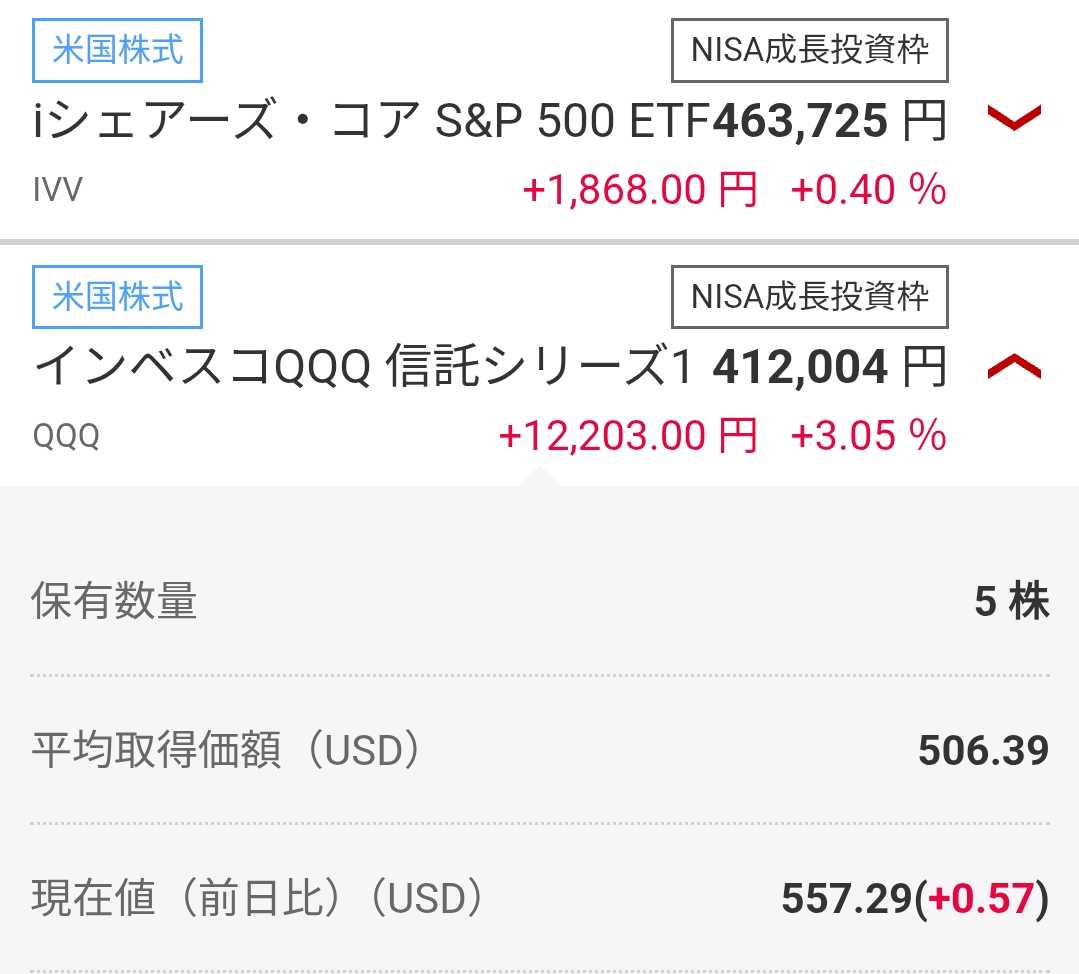Image resolution: width=1079 pixels, height=974 pixels.
Task: Select NISA成長投資枠 badge for the S&P 500 ETF
Action: click(809, 51)
